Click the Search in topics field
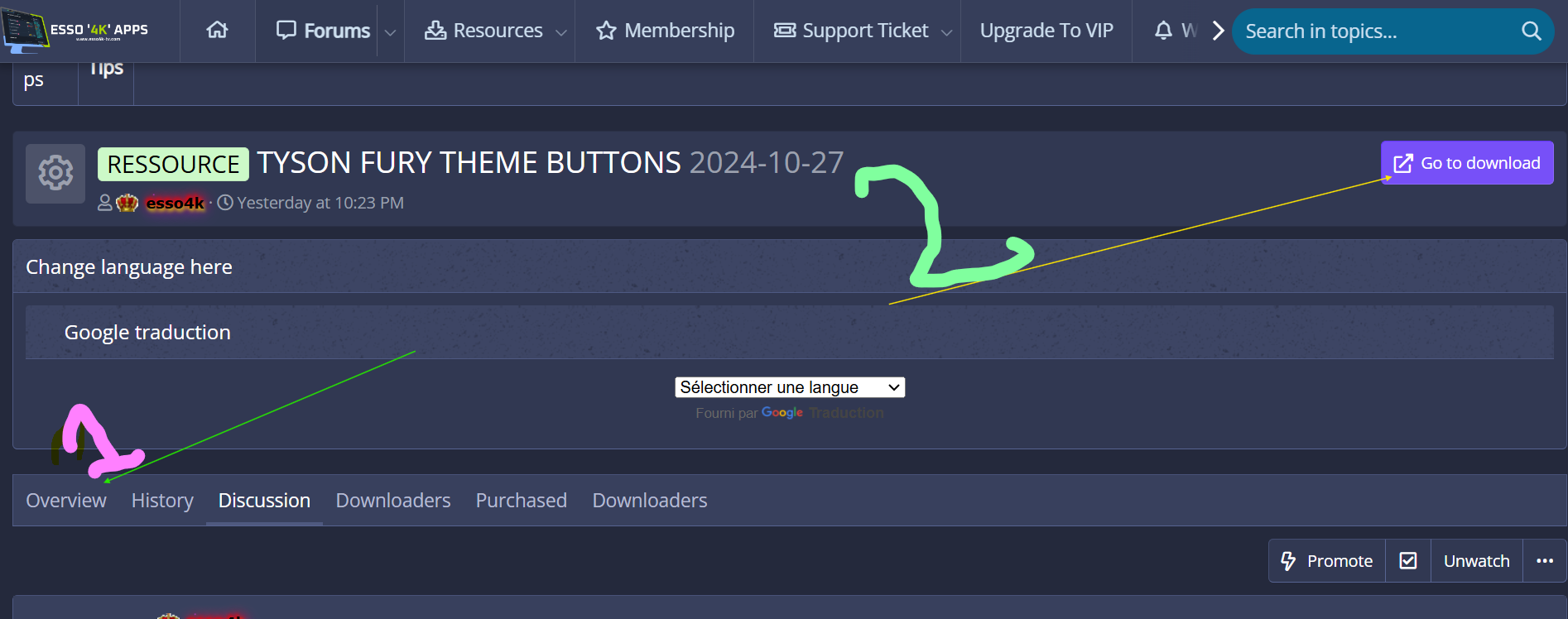The height and width of the screenshot is (619, 1568). 1374,31
